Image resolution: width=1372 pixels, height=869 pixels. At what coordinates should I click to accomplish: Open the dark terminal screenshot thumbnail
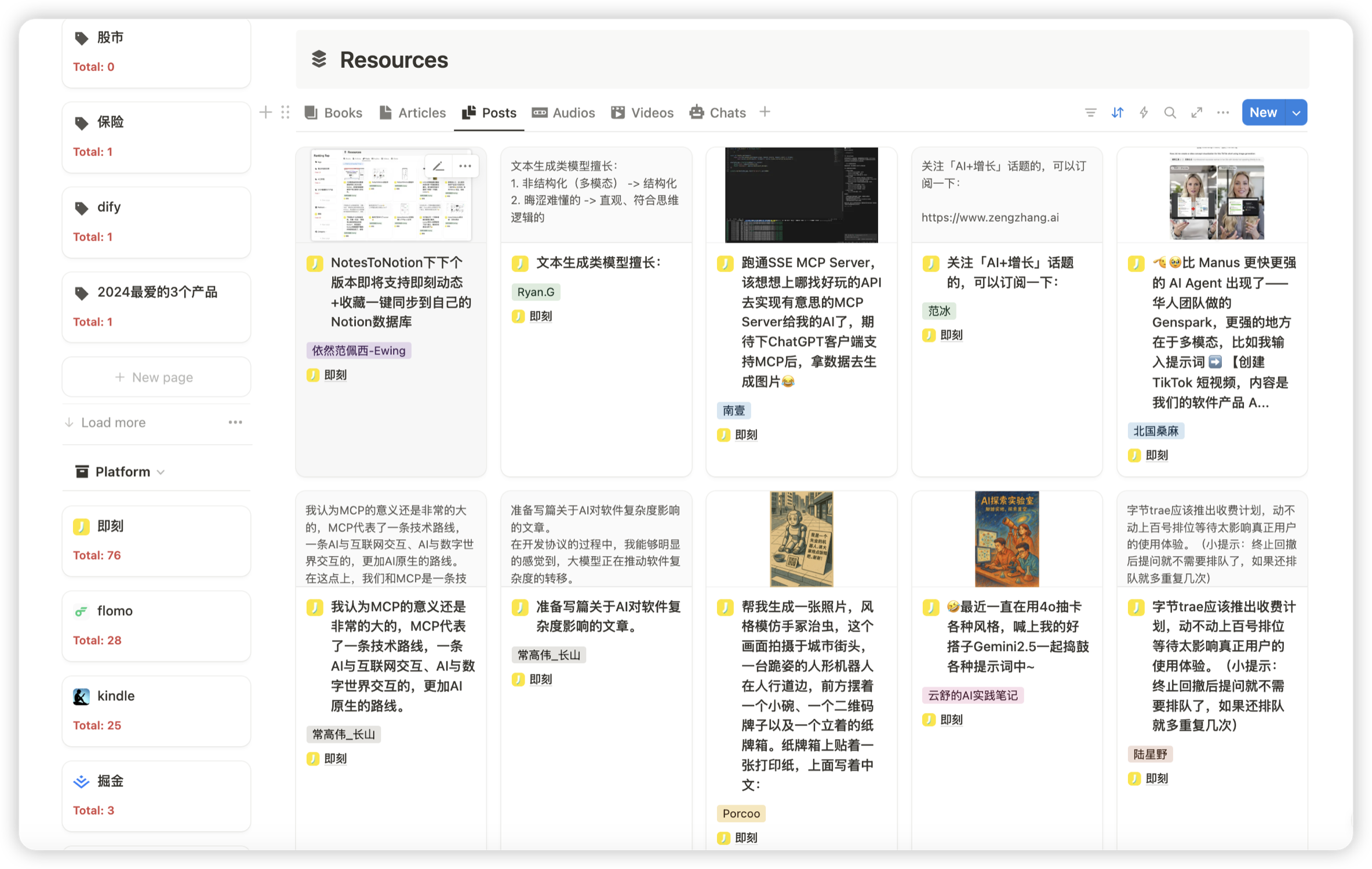(x=801, y=195)
